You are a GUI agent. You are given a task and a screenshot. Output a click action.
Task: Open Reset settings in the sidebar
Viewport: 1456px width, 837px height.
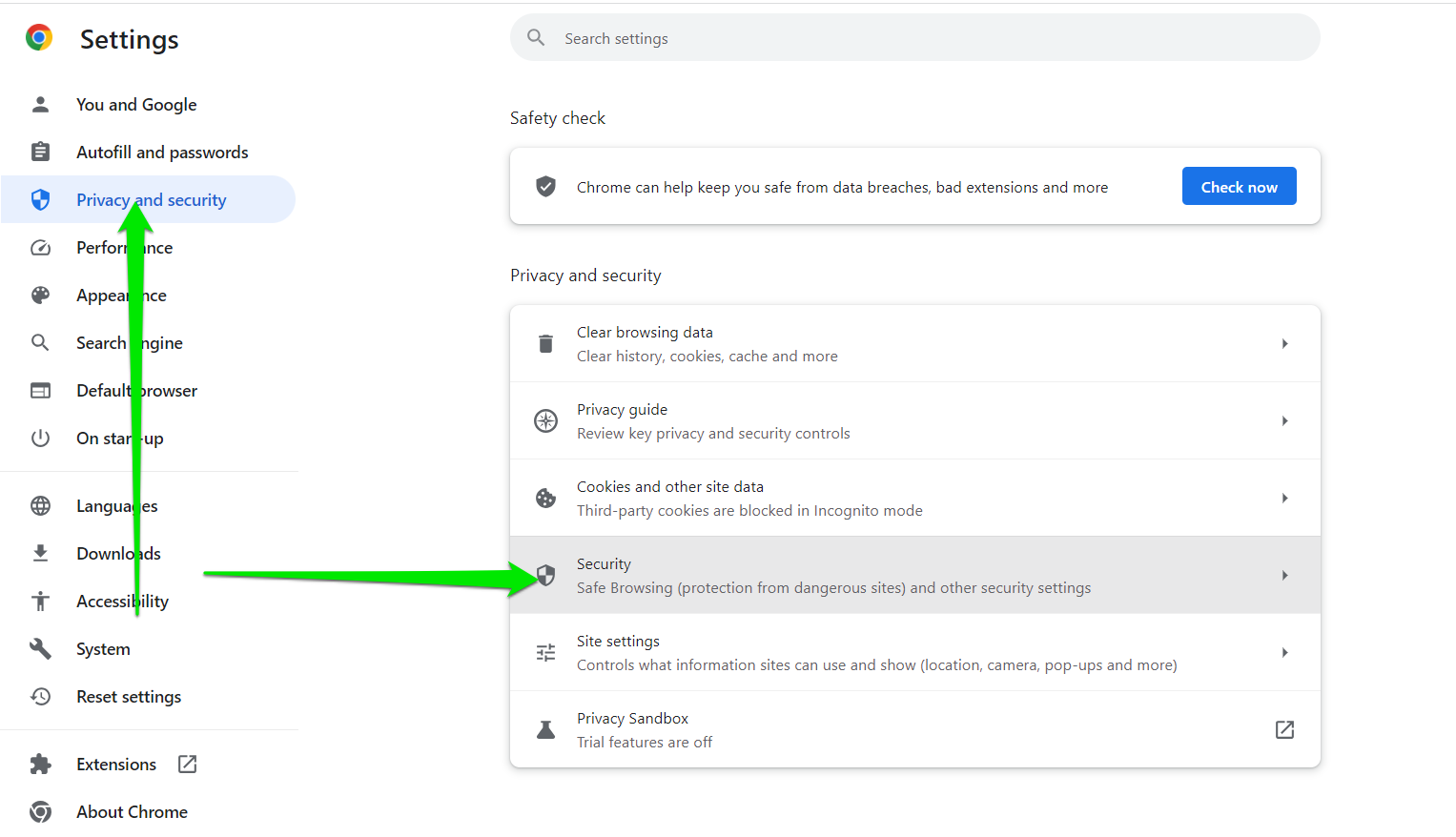(129, 697)
